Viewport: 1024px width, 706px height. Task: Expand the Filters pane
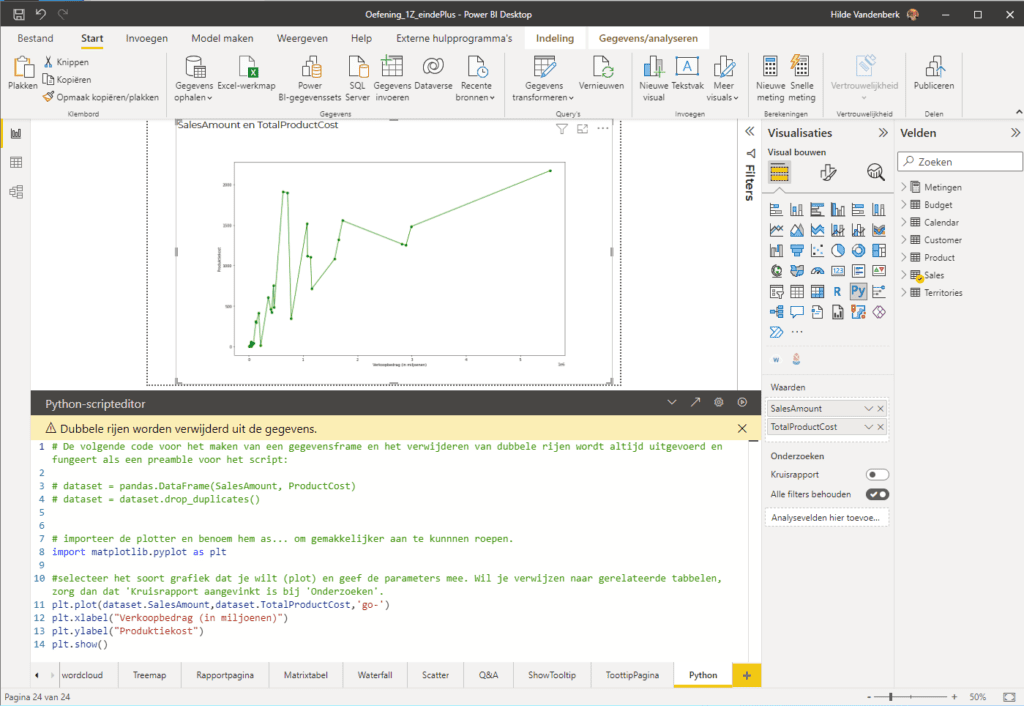pyautogui.click(x=750, y=131)
